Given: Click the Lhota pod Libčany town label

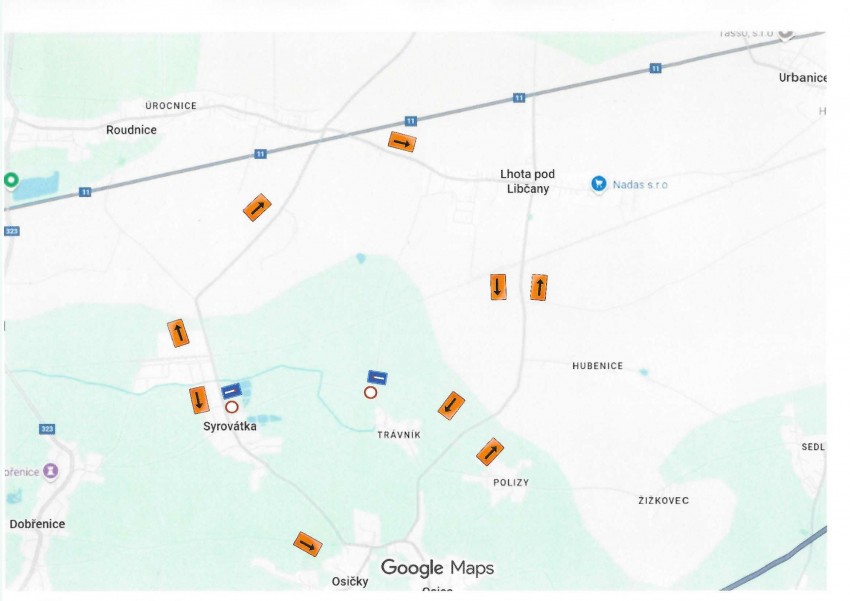Looking at the screenshot, I should click(527, 181).
